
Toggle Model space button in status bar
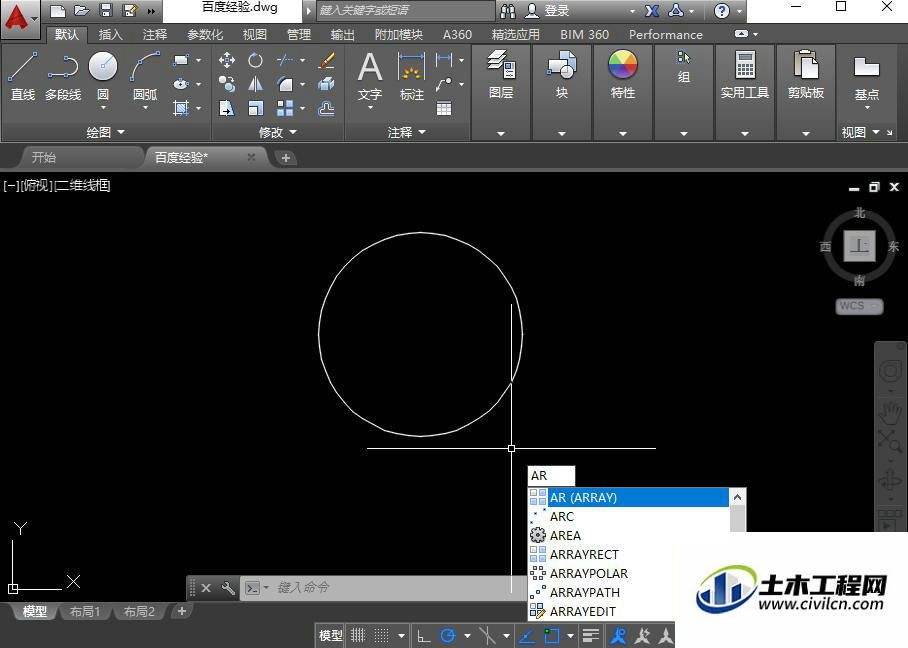click(x=331, y=636)
